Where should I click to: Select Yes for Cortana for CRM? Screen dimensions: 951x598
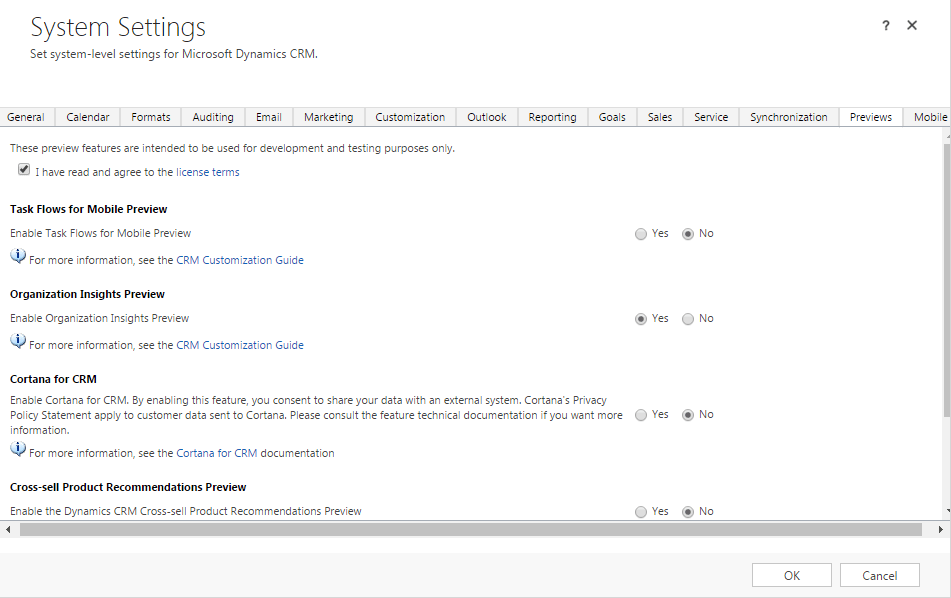click(x=640, y=415)
